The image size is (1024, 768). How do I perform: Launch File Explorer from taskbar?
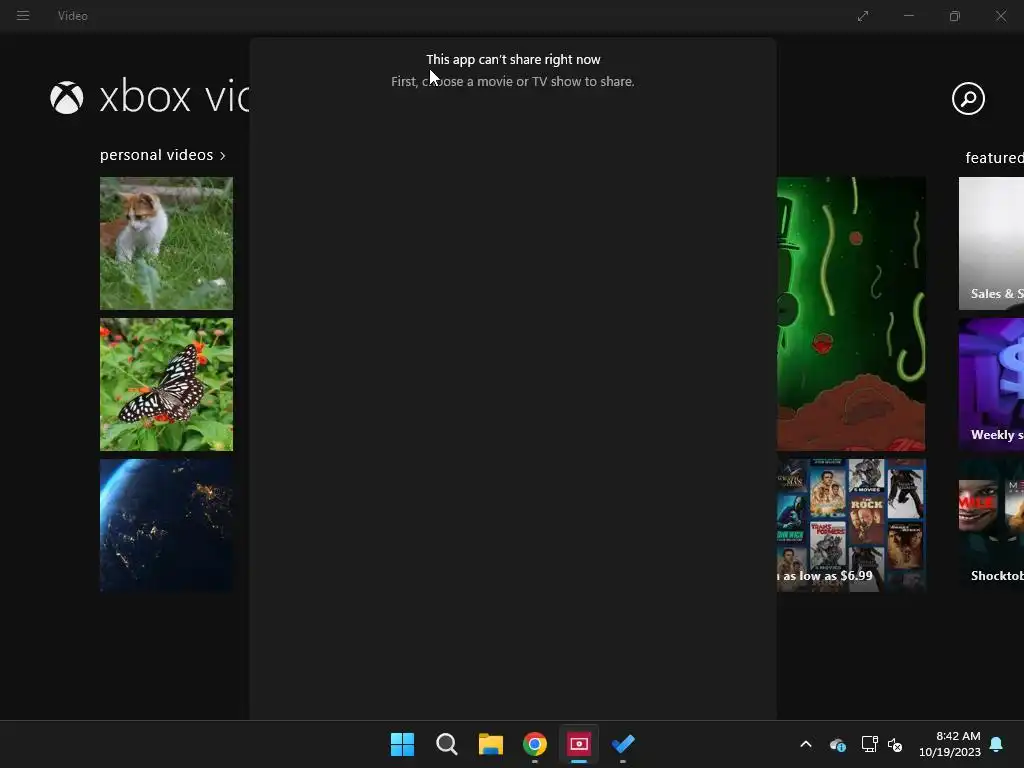click(x=490, y=744)
